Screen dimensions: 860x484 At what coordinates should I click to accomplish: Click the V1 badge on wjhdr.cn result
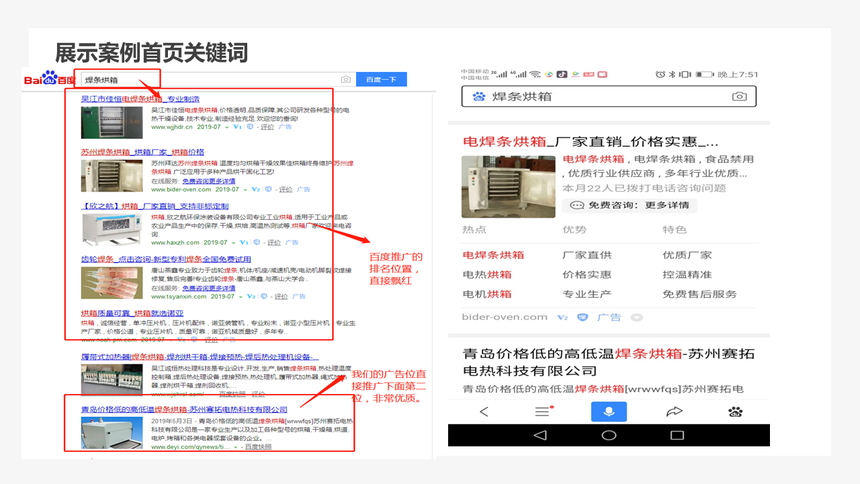coord(237,127)
